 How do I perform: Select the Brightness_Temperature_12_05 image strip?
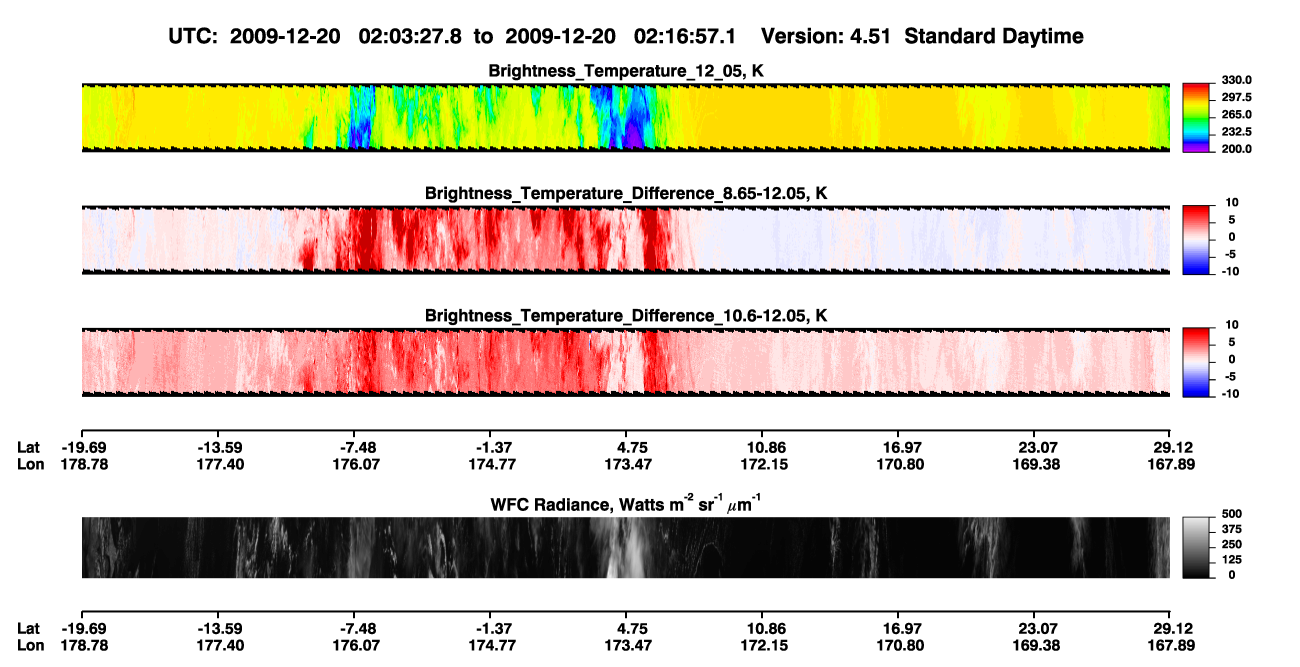pyautogui.click(x=625, y=117)
